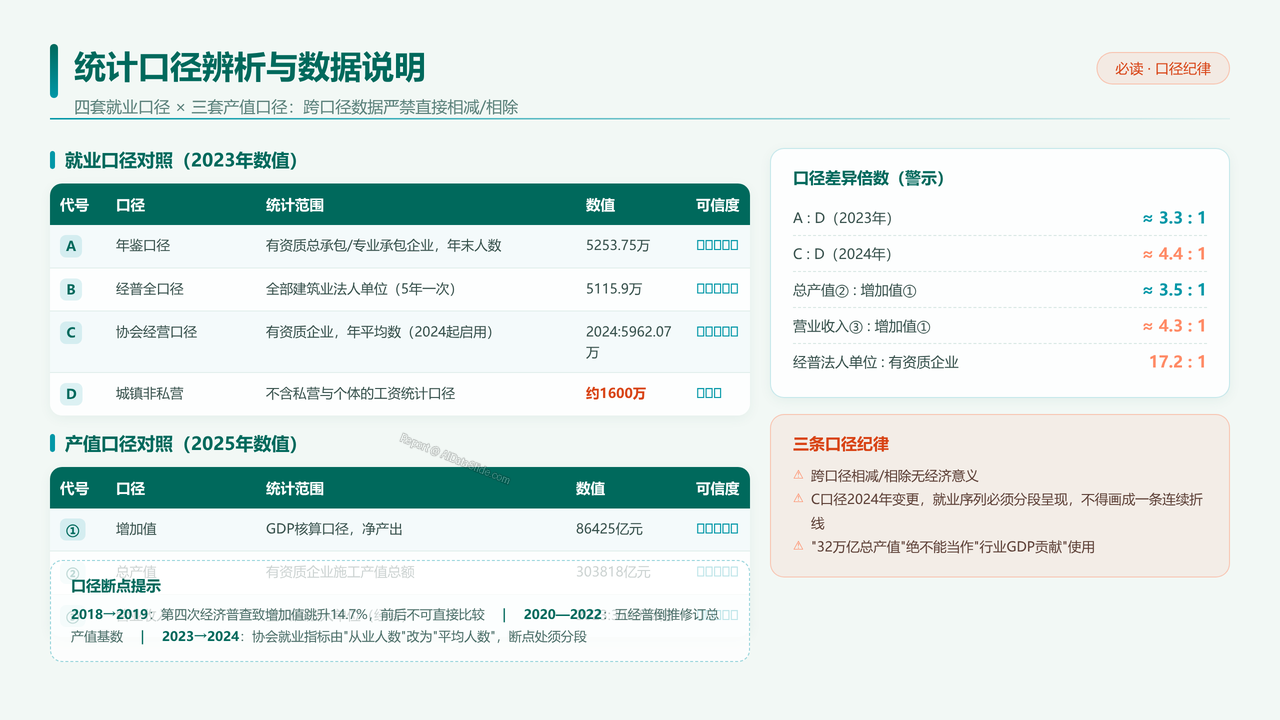
Task: Select the faded value 303818亿元
Action: (613, 572)
